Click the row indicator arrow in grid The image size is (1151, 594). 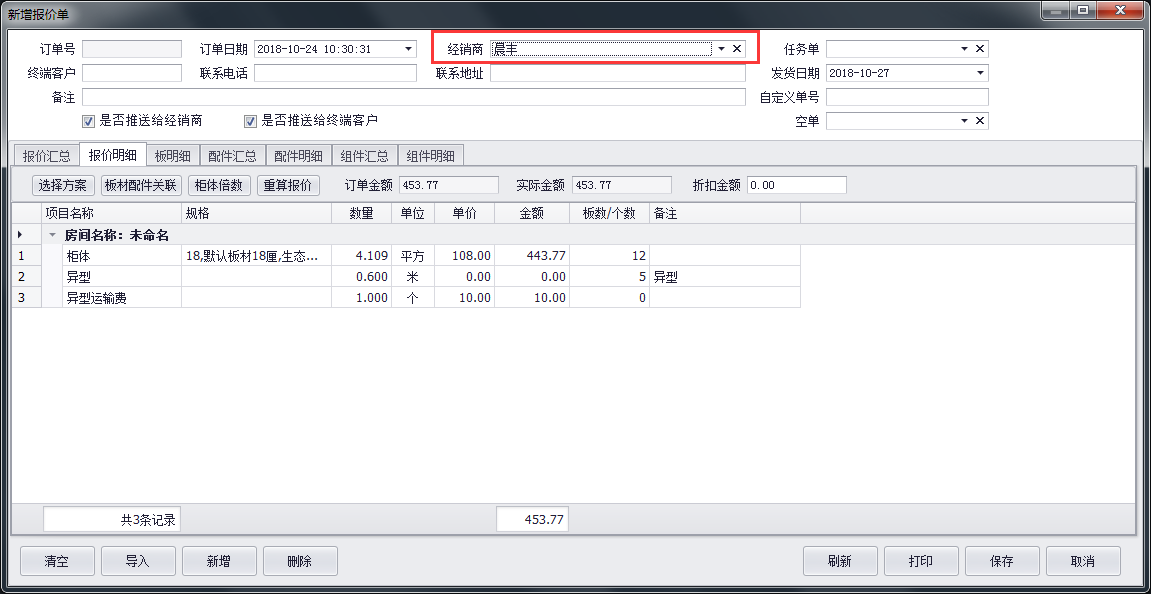[x=19, y=235]
